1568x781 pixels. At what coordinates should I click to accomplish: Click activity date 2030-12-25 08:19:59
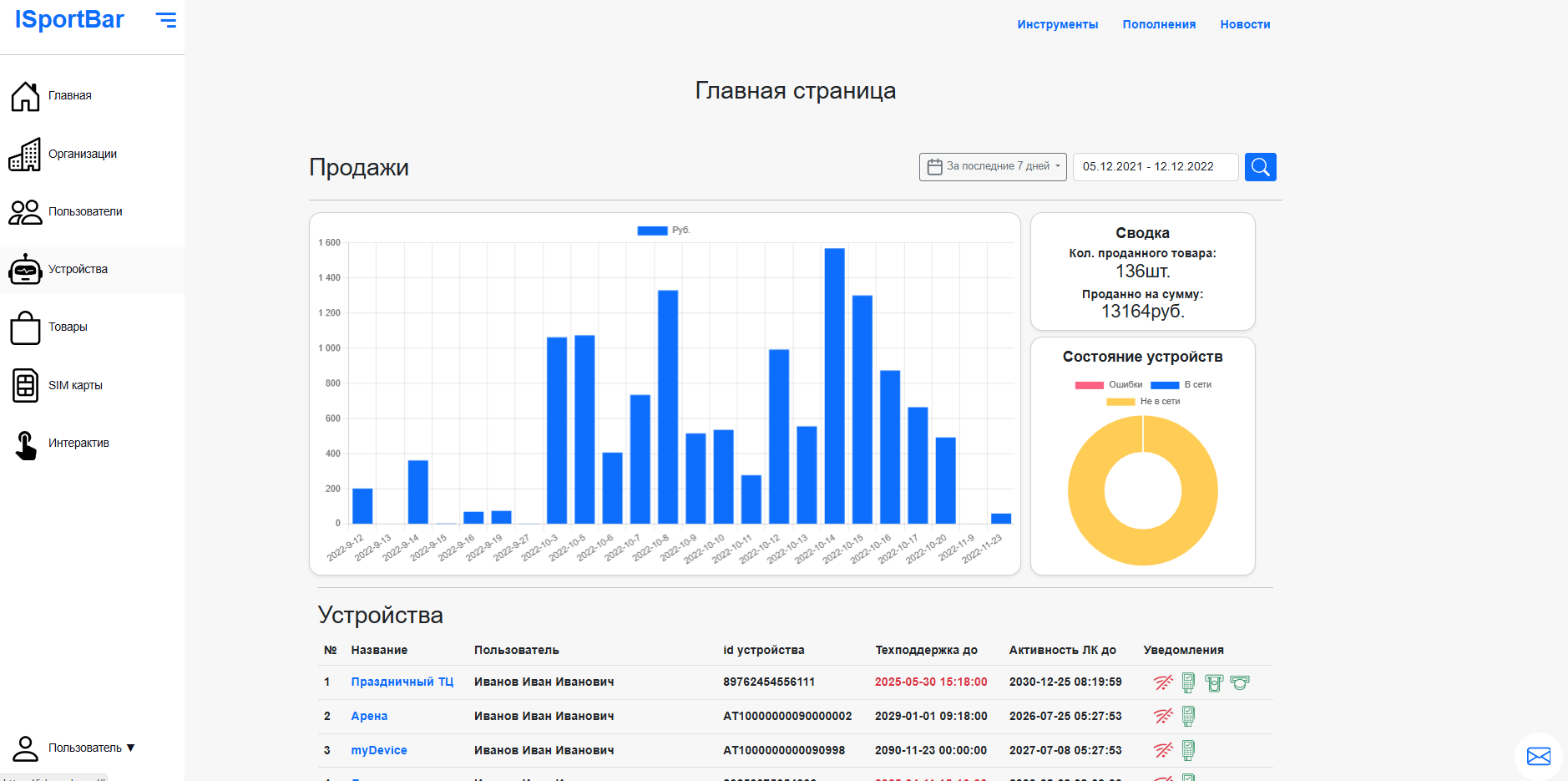point(1065,682)
